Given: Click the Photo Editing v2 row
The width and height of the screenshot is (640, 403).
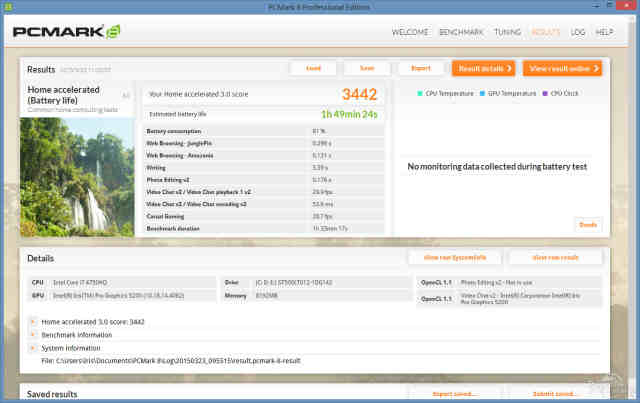Looking at the screenshot, I should (264, 180).
